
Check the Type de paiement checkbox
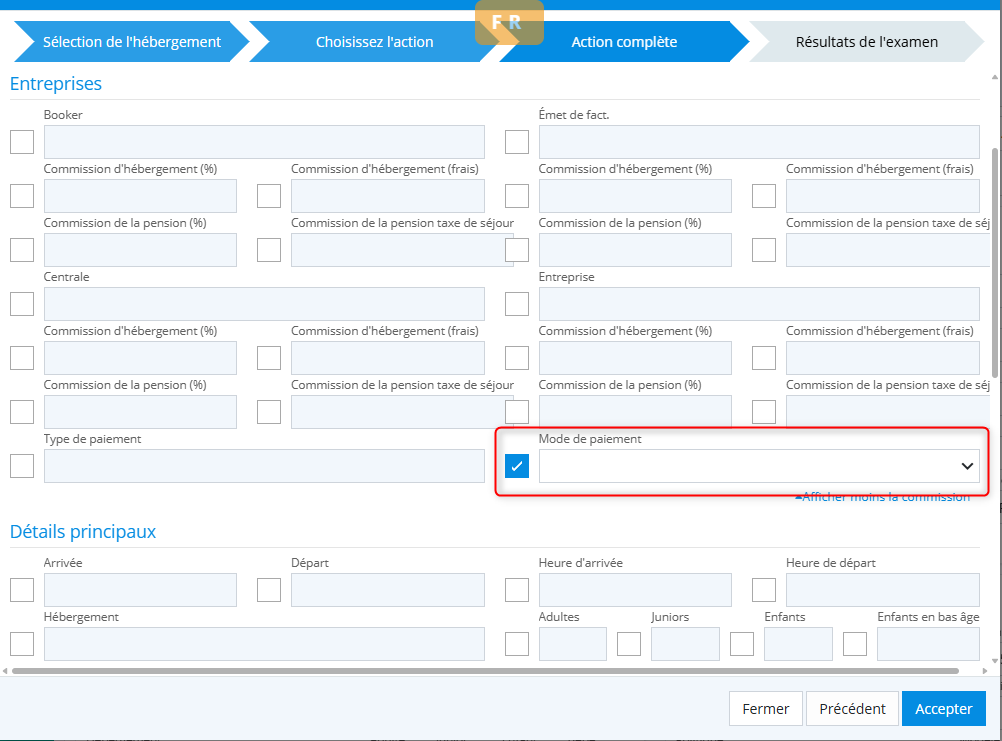point(22,466)
